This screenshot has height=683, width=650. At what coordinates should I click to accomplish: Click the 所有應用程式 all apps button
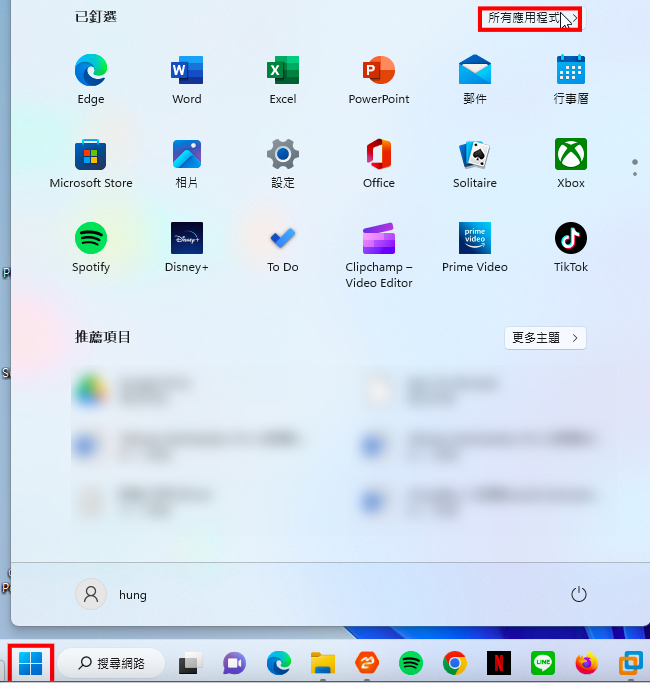tap(530, 19)
